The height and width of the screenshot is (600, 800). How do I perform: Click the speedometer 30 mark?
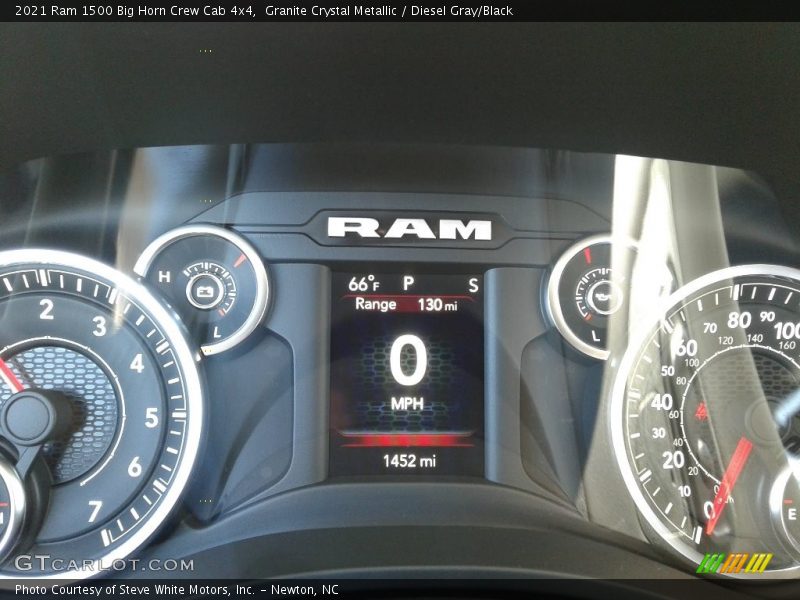click(659, 433)
